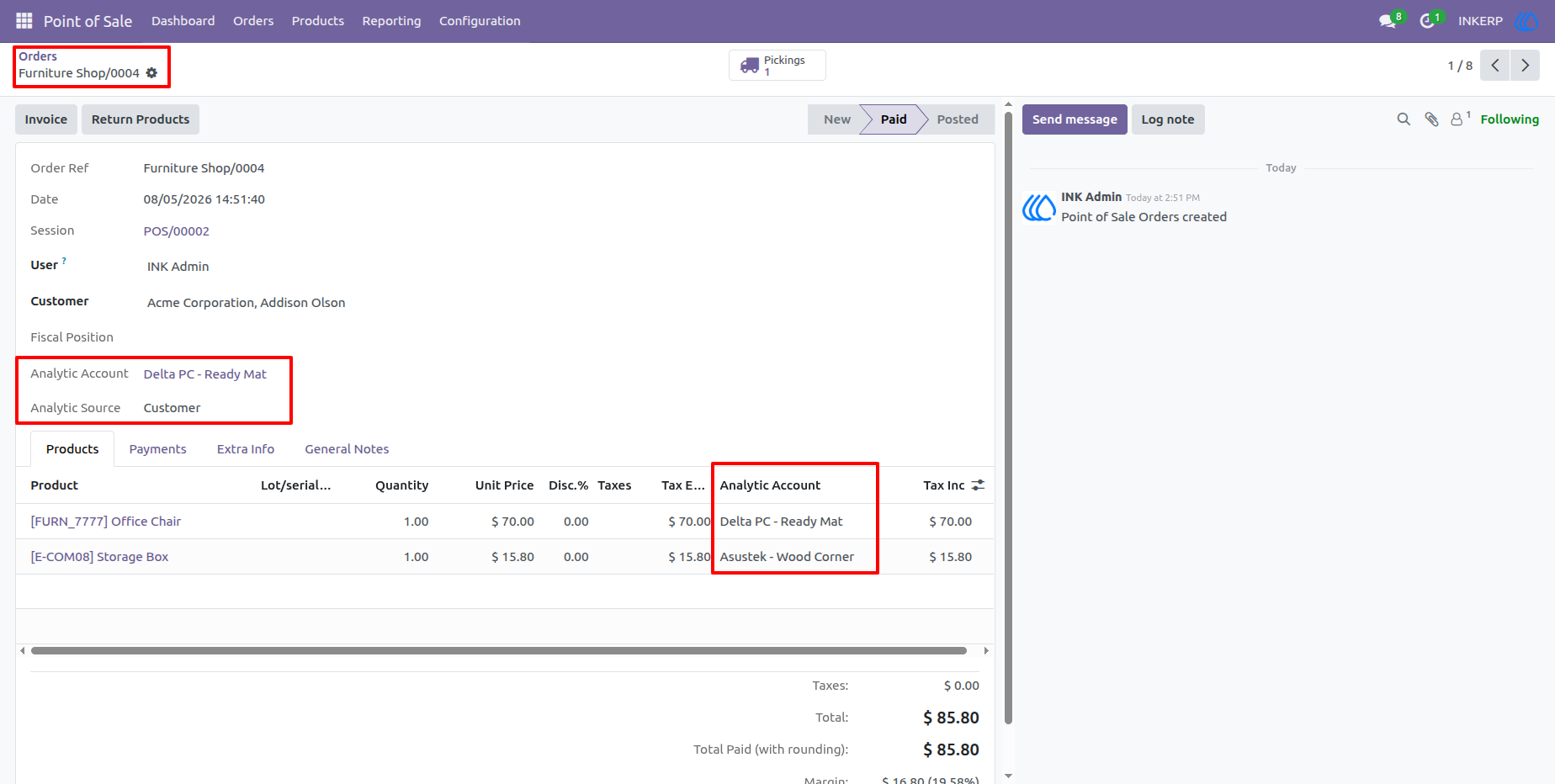Open the attachments paperclip icon
This screenshot has width=1555, height=784.
coord(1431,119)
